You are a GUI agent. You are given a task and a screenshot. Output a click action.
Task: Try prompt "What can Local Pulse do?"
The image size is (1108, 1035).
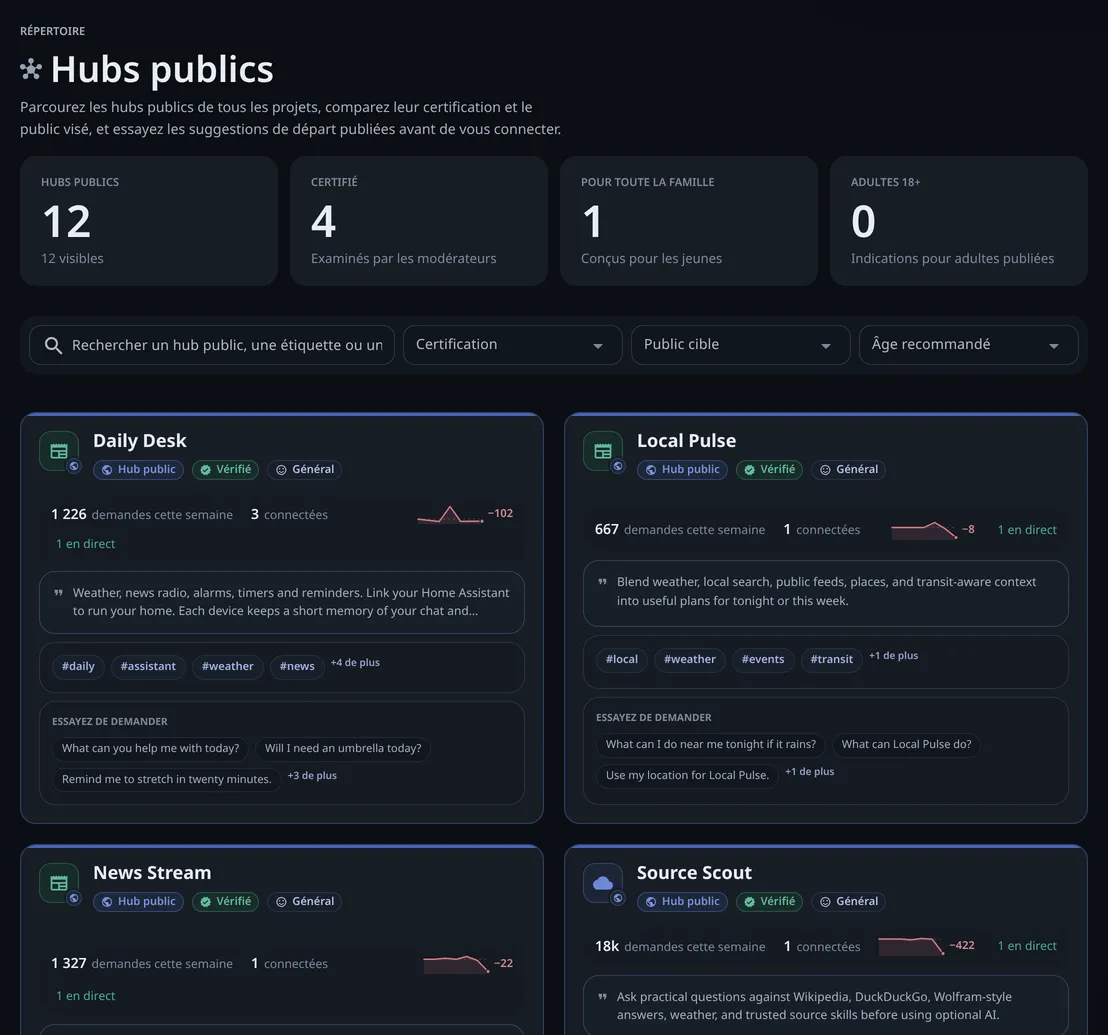pyautogui.click(x=907, y=744)
